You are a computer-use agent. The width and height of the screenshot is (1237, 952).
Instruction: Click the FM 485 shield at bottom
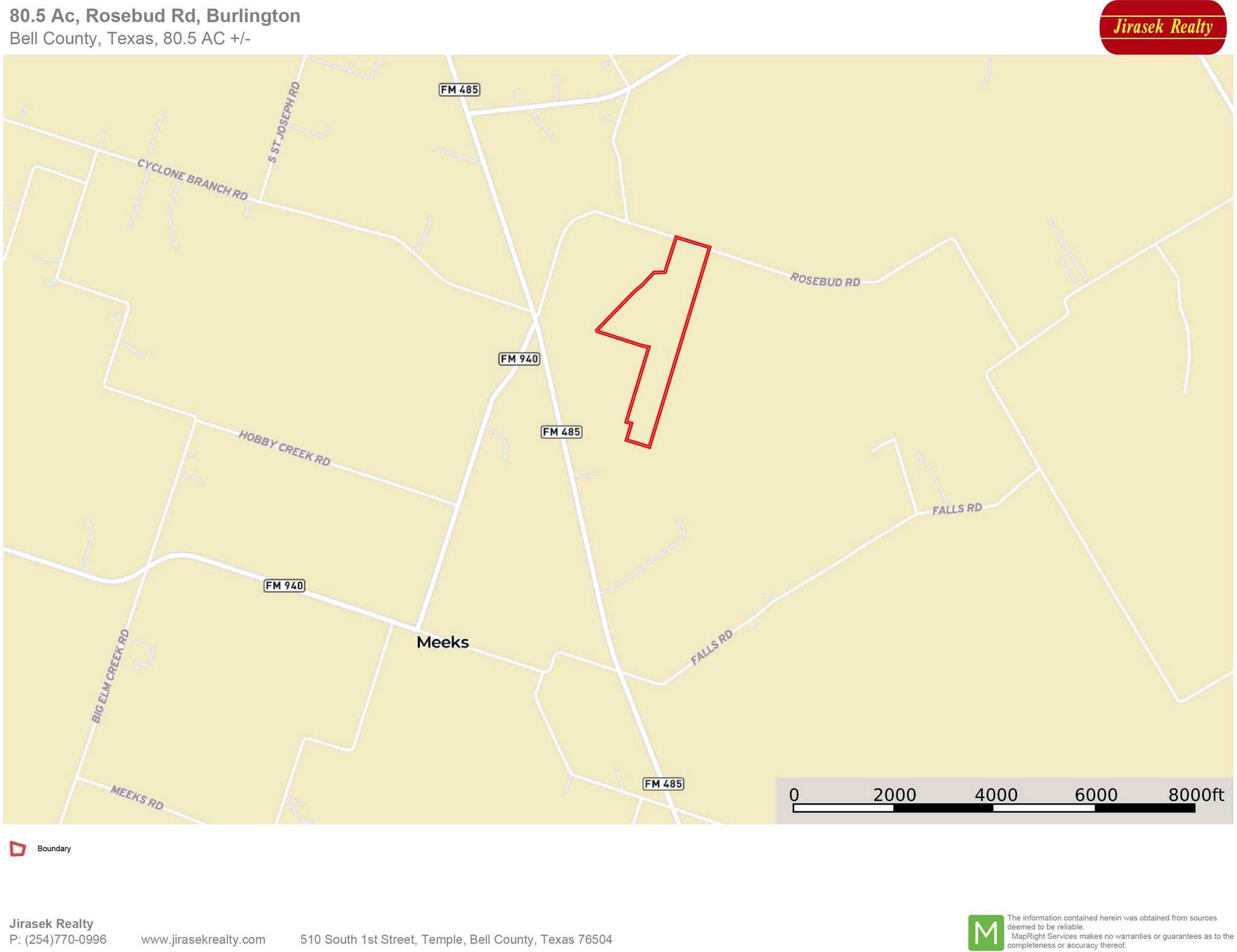(x=664, y=783)
